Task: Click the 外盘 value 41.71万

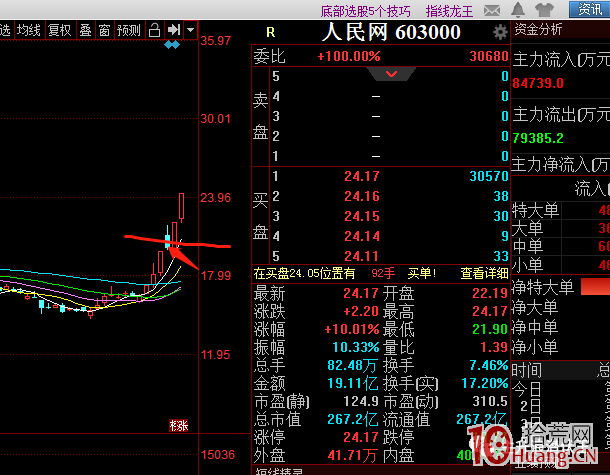Action: 352,455
